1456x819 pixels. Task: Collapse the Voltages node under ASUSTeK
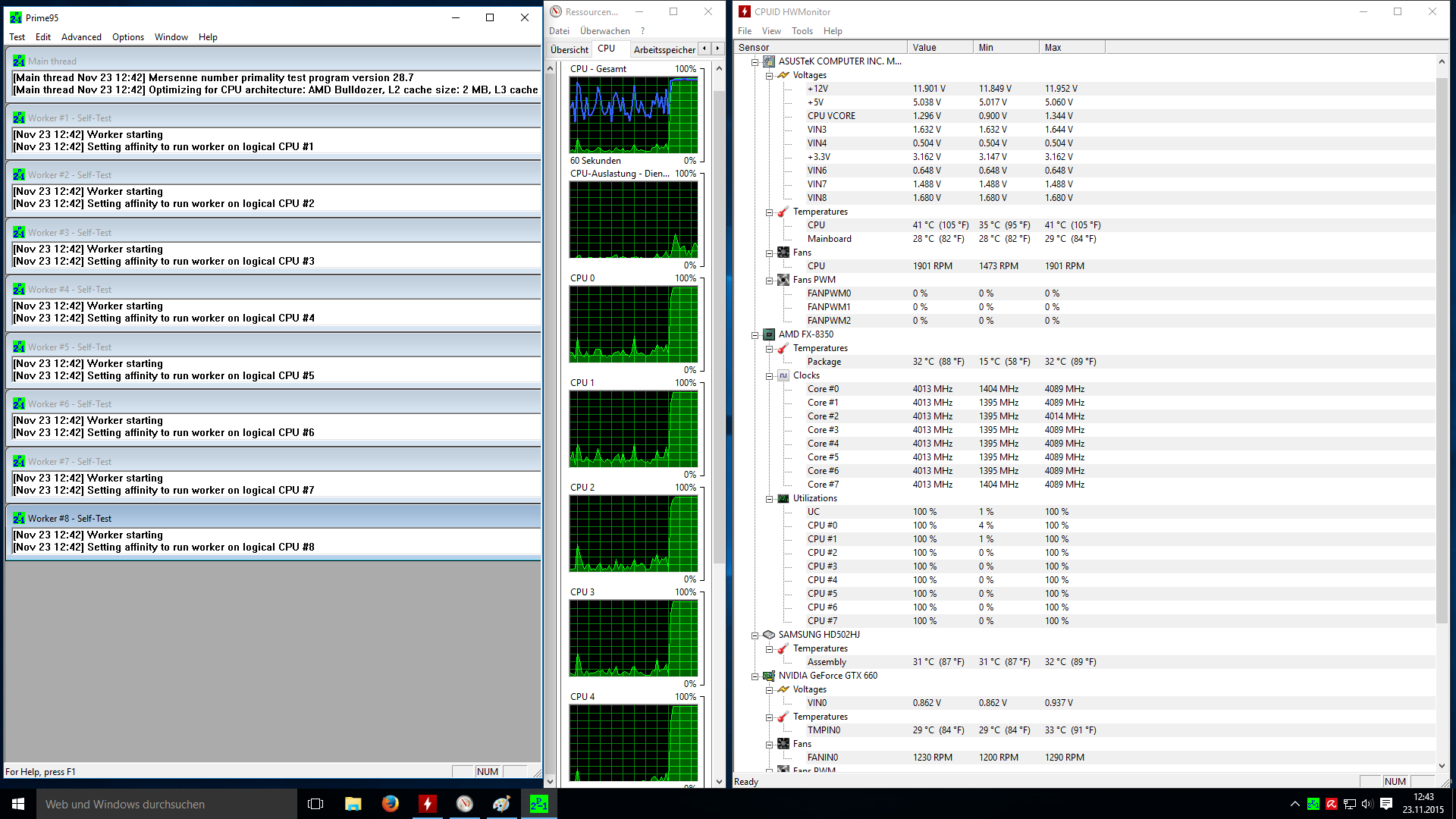[770, 75]
